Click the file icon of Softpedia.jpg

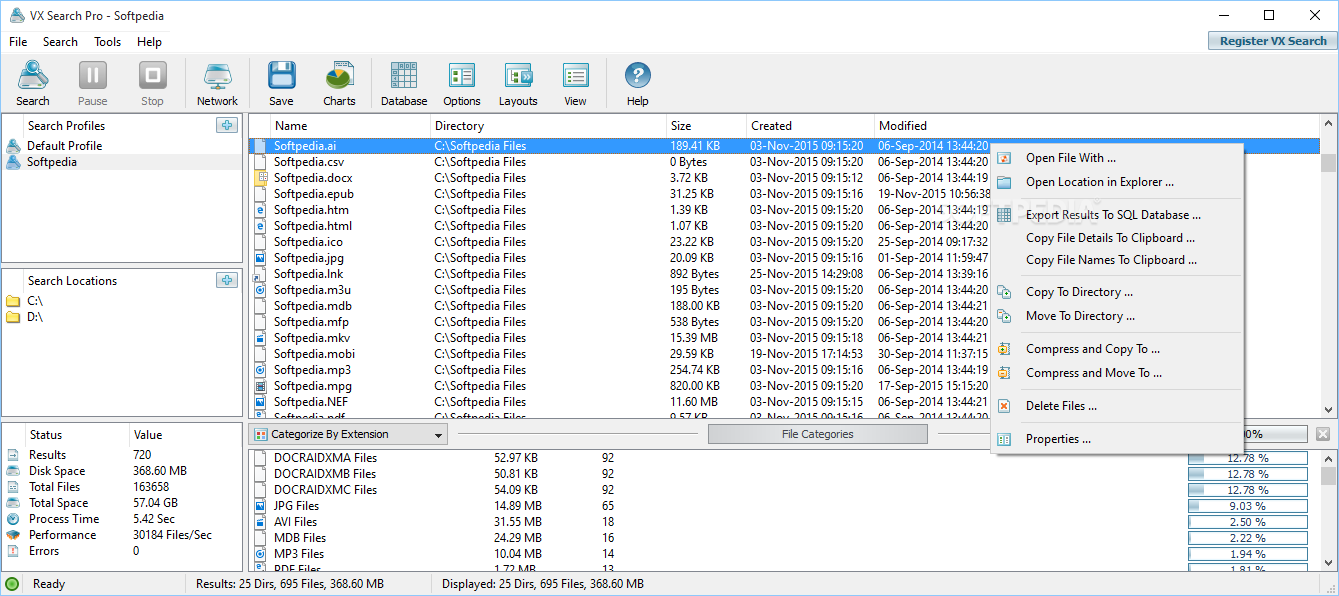click(260, 258)
